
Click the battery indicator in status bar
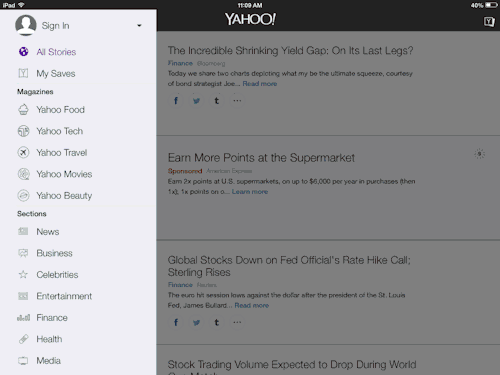point(491,5)
